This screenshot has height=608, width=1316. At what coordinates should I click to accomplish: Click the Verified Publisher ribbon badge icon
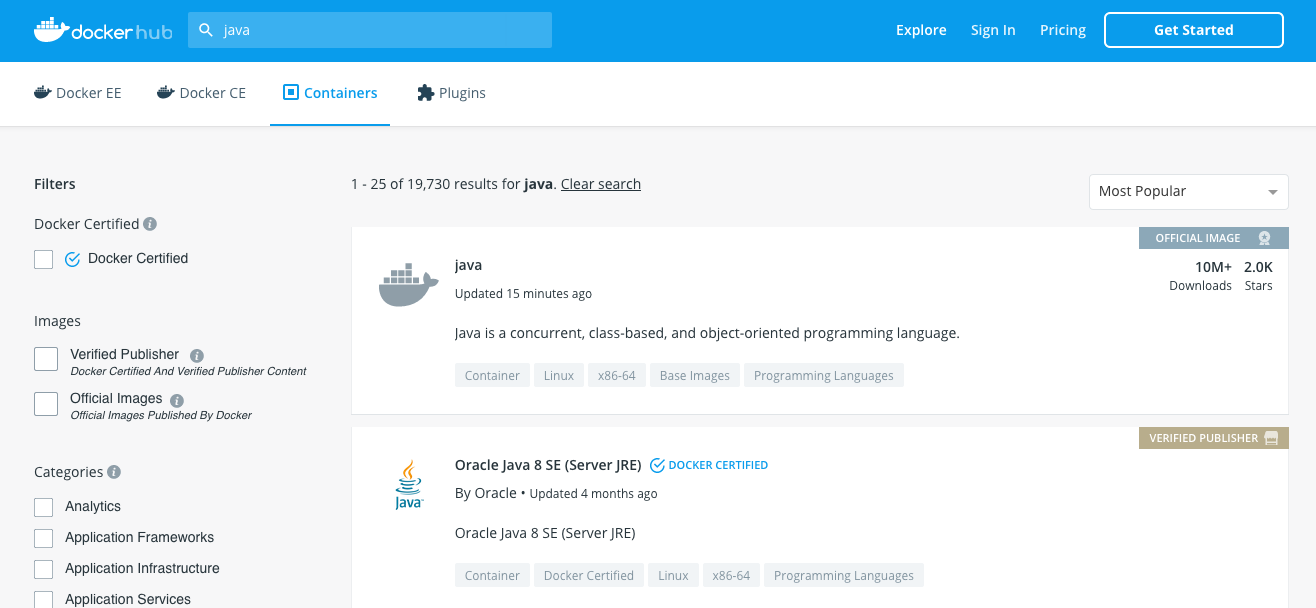coord(1271,438)
